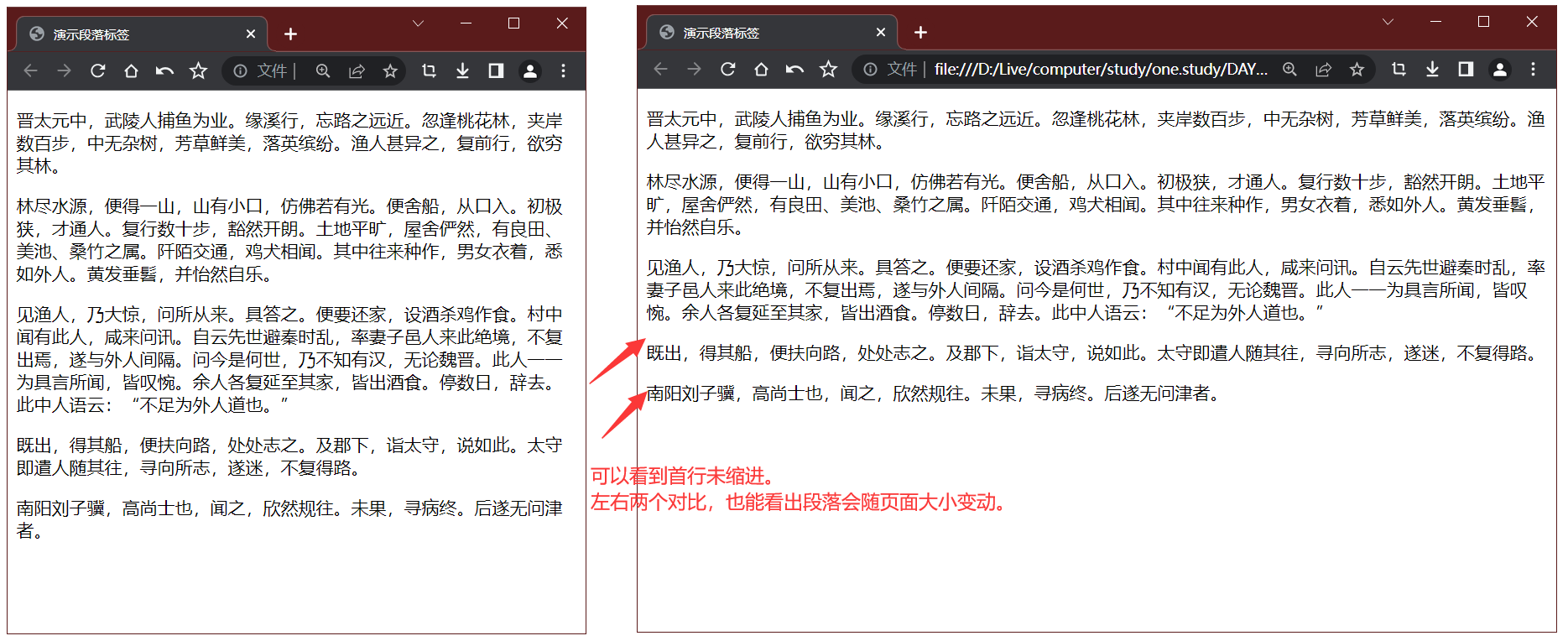Close the 演示段落标签 tab in right window
1568x641 pixels.
pos(881,33)
